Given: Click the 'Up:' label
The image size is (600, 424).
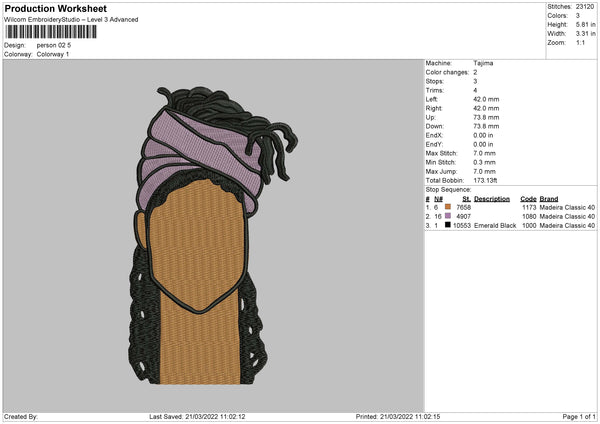Looking at the screenshot, I should click(430, 117).
